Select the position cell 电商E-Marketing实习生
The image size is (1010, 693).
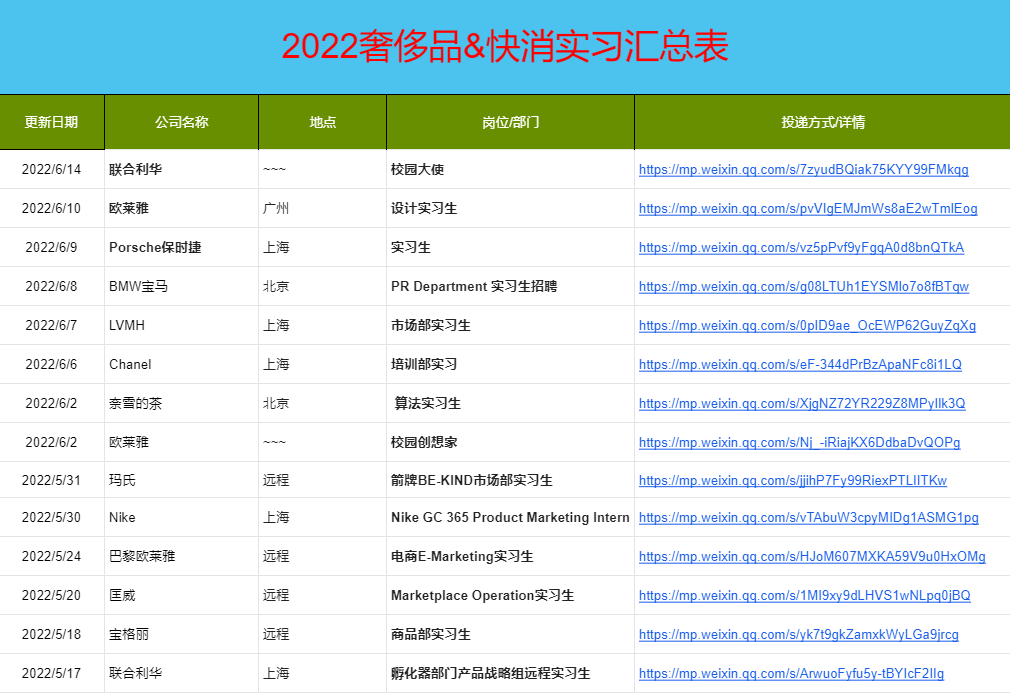coord(511,556)
